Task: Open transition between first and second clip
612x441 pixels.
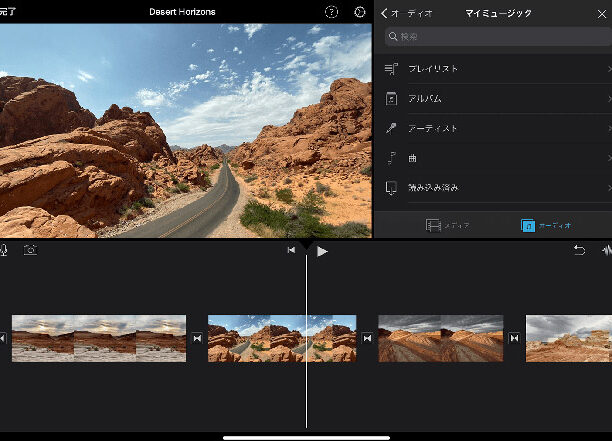Action: [197, 338]
